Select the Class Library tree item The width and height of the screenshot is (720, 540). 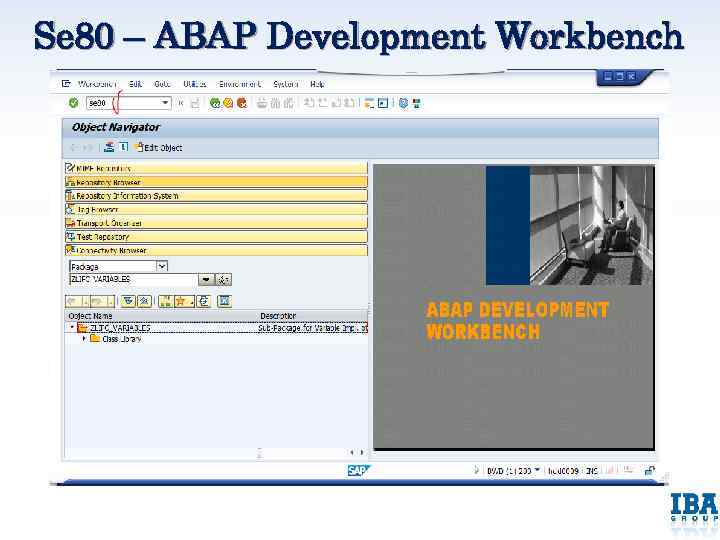tap(122, 339)
